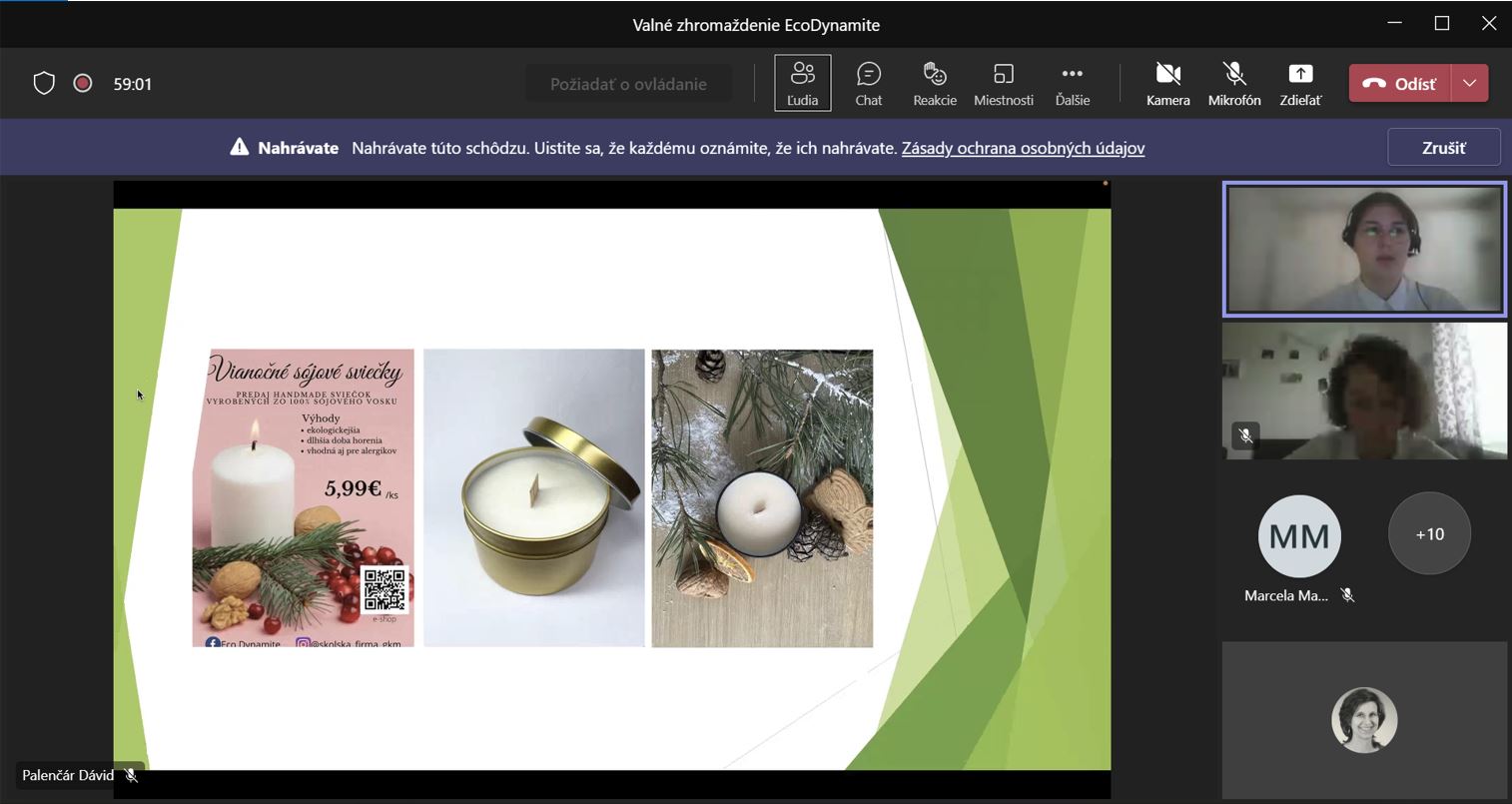Screen dimensions: 1512x804
Task: Click the meeting timer 59:01
Action: [x=133, y=84]
